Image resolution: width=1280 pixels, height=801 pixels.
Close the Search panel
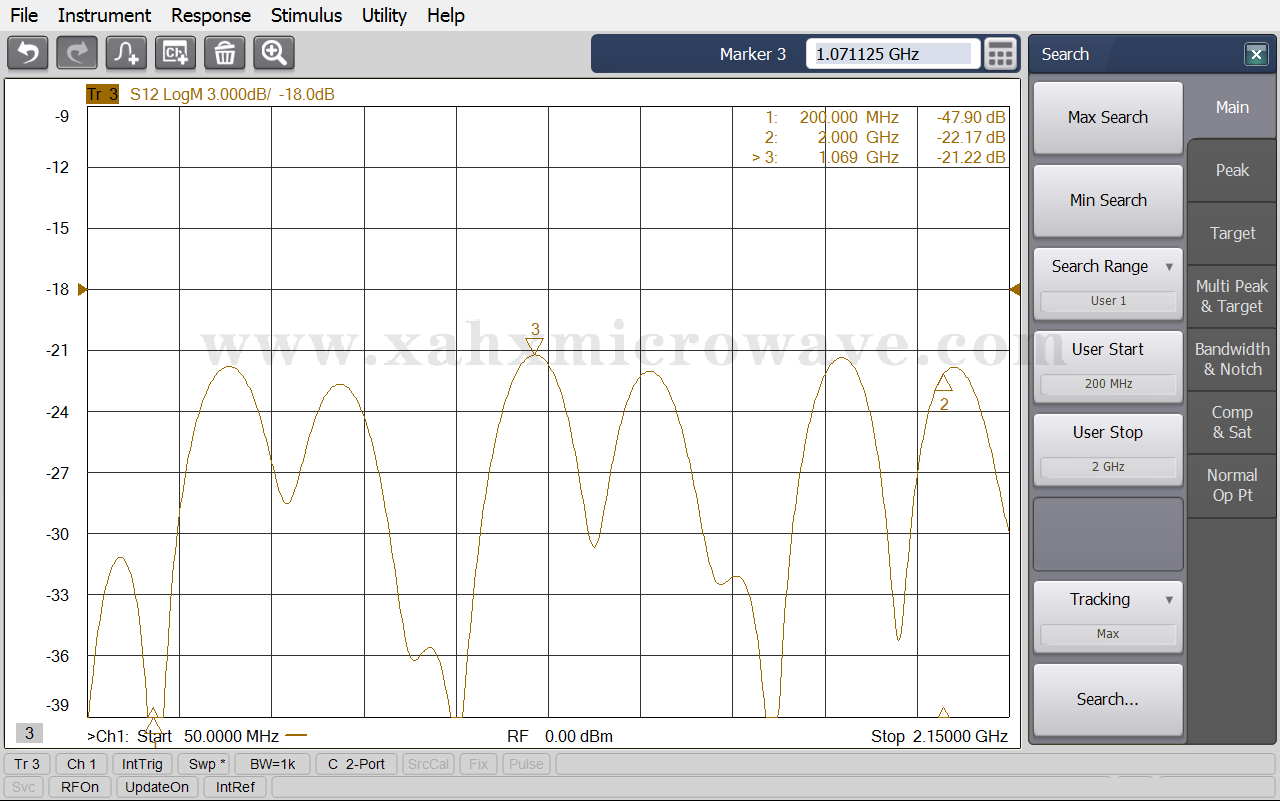[1256, 54]
